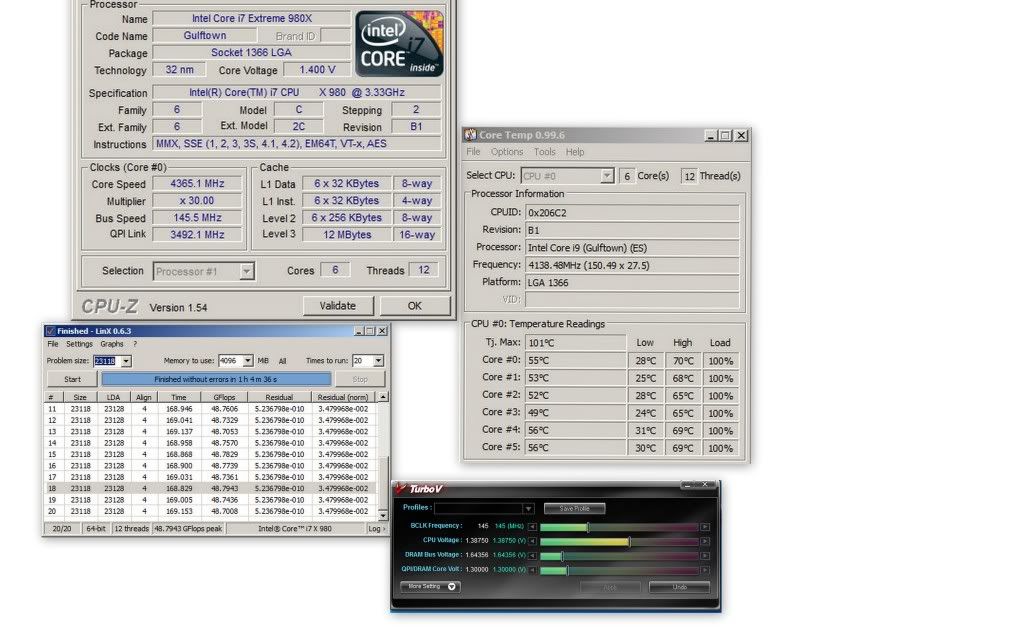Click the GFlops column header in LinX

click(224, 397)
